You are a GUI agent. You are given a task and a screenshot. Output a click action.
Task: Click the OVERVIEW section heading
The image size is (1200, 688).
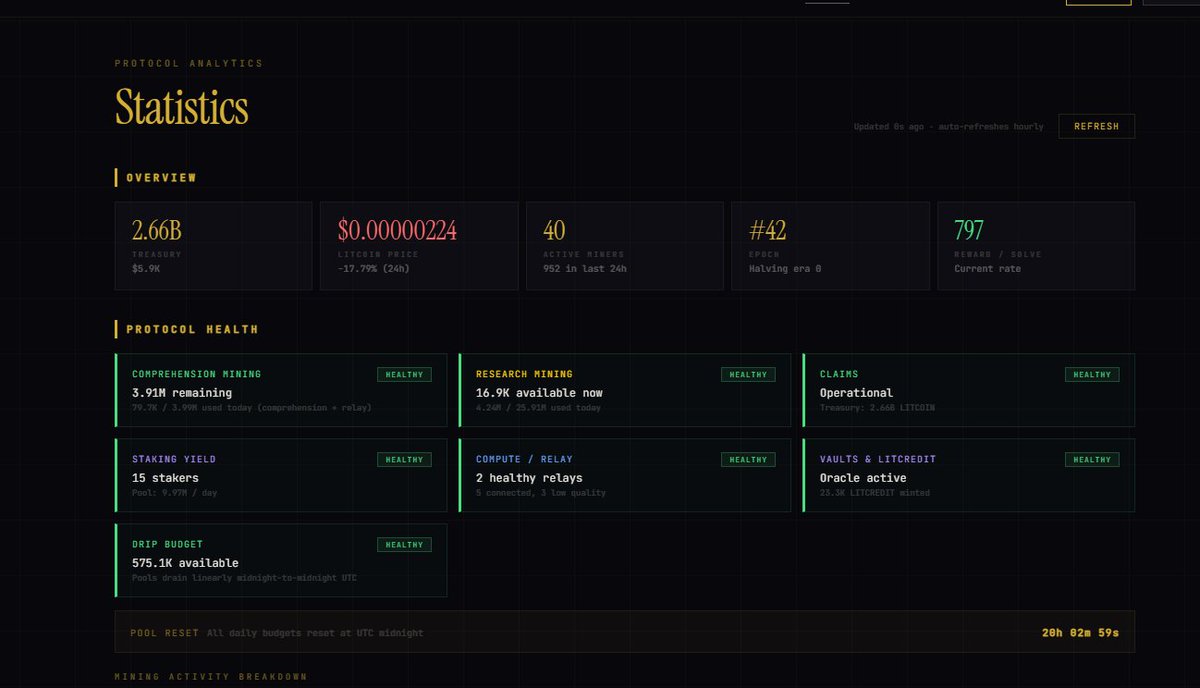pyautogui.click(x=161, y=178)
